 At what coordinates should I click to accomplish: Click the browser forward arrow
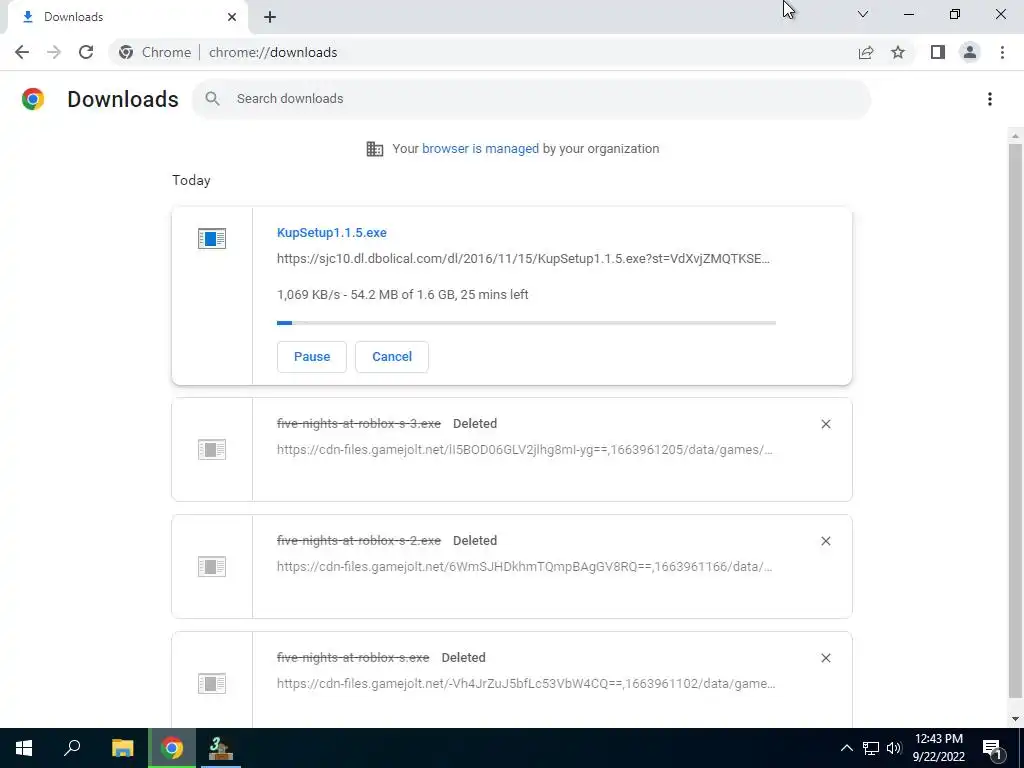(x=54, y=52)
